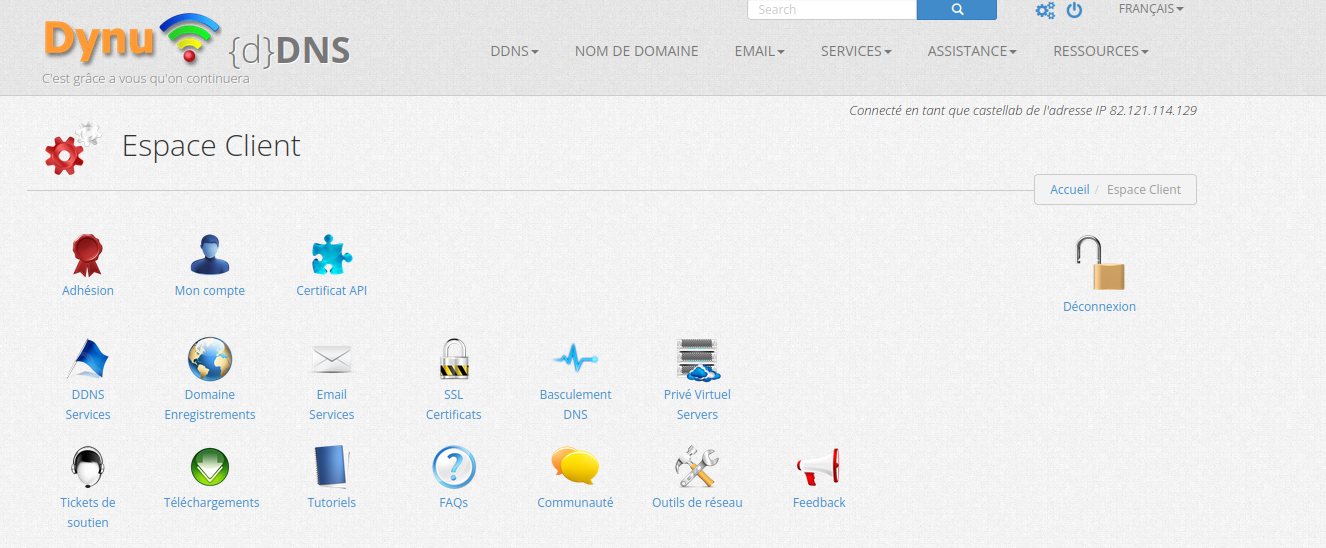This screenshot has height=548, width=1326.
Task: Open the FAQs question mark icon
Action: pos(454,467)
